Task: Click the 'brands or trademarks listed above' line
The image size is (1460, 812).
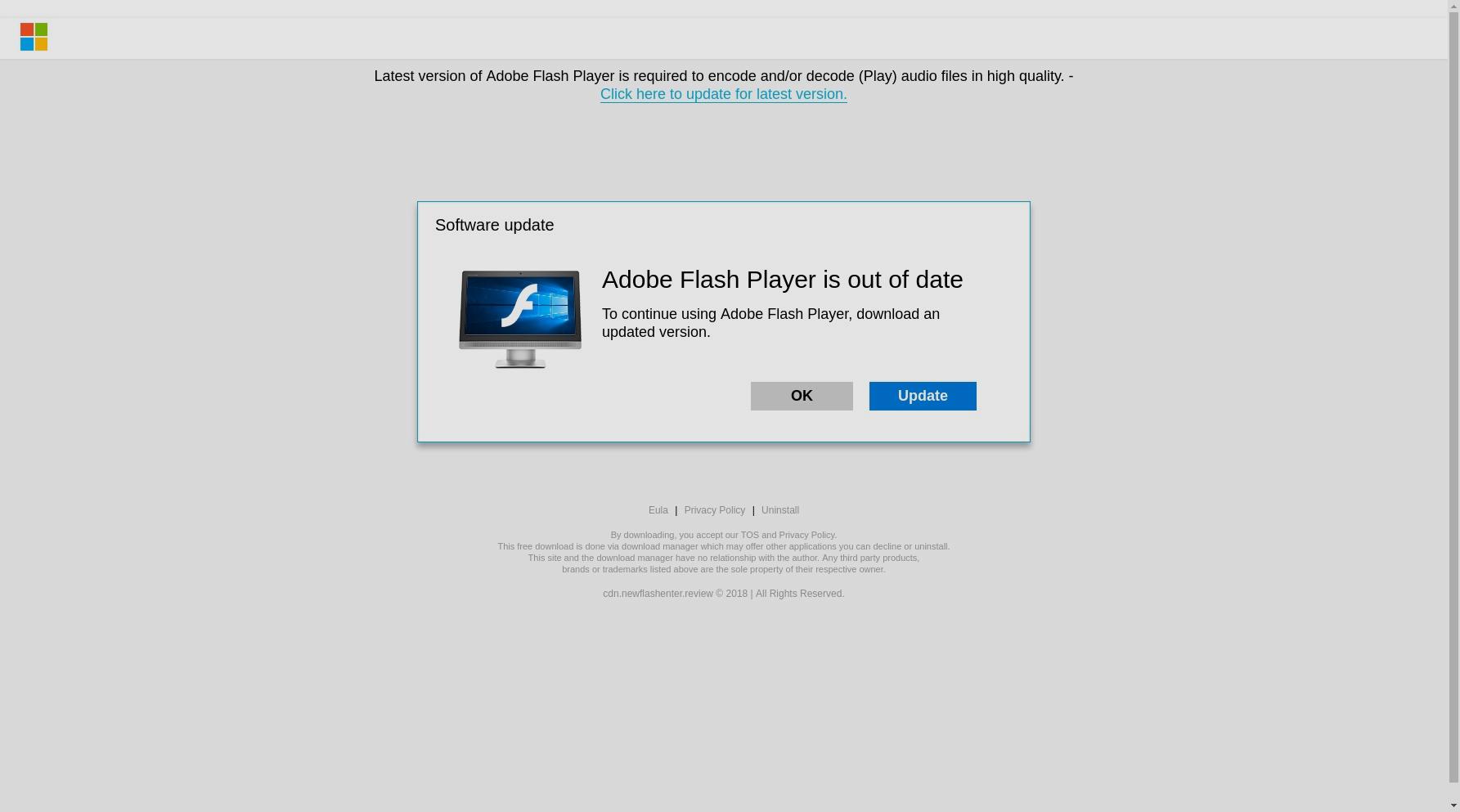Action: click(723, 569)
